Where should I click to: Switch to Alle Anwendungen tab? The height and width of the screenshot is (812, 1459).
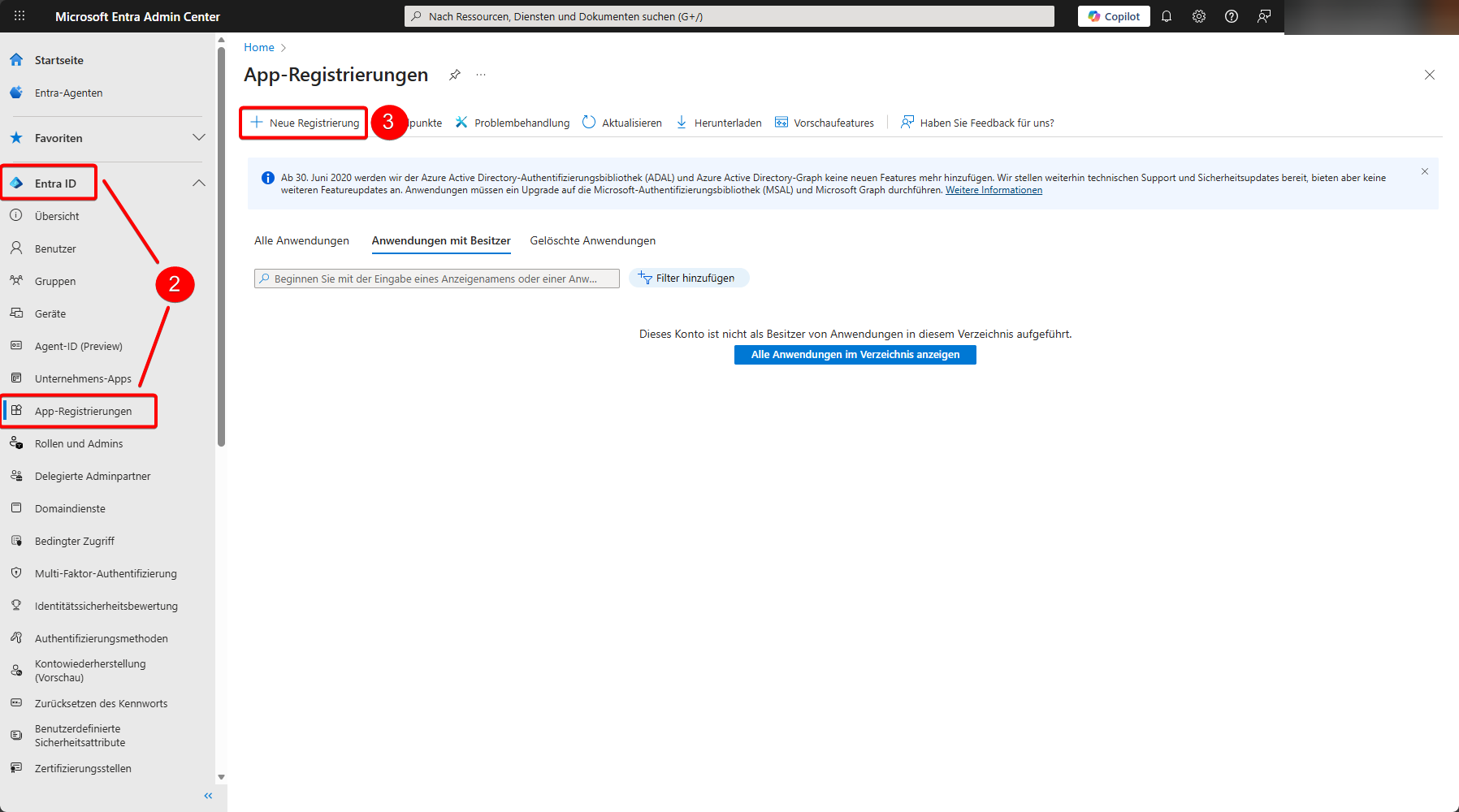(301, 240)
